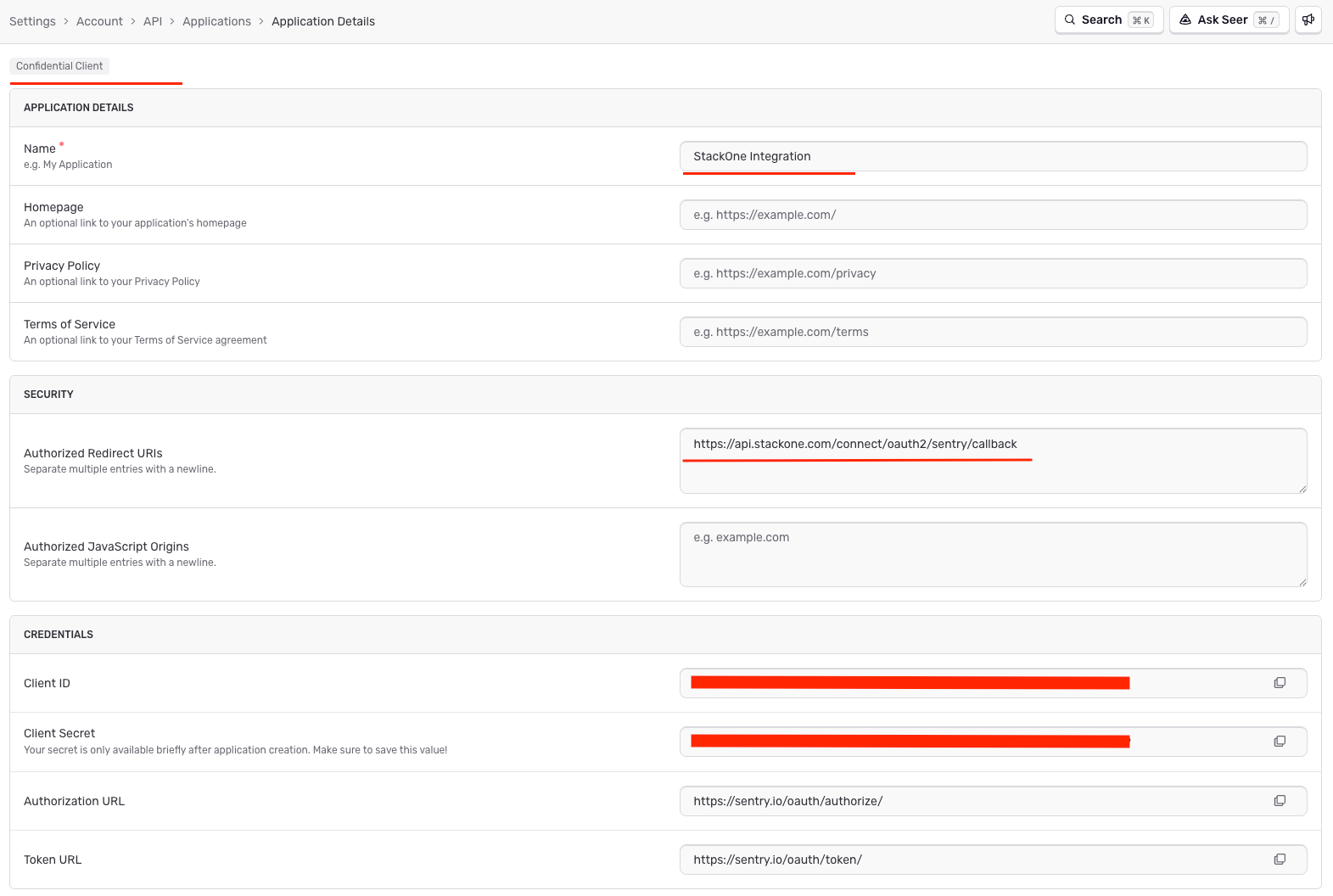
Task: Click the Search button
Action: tap(1109, 20)
